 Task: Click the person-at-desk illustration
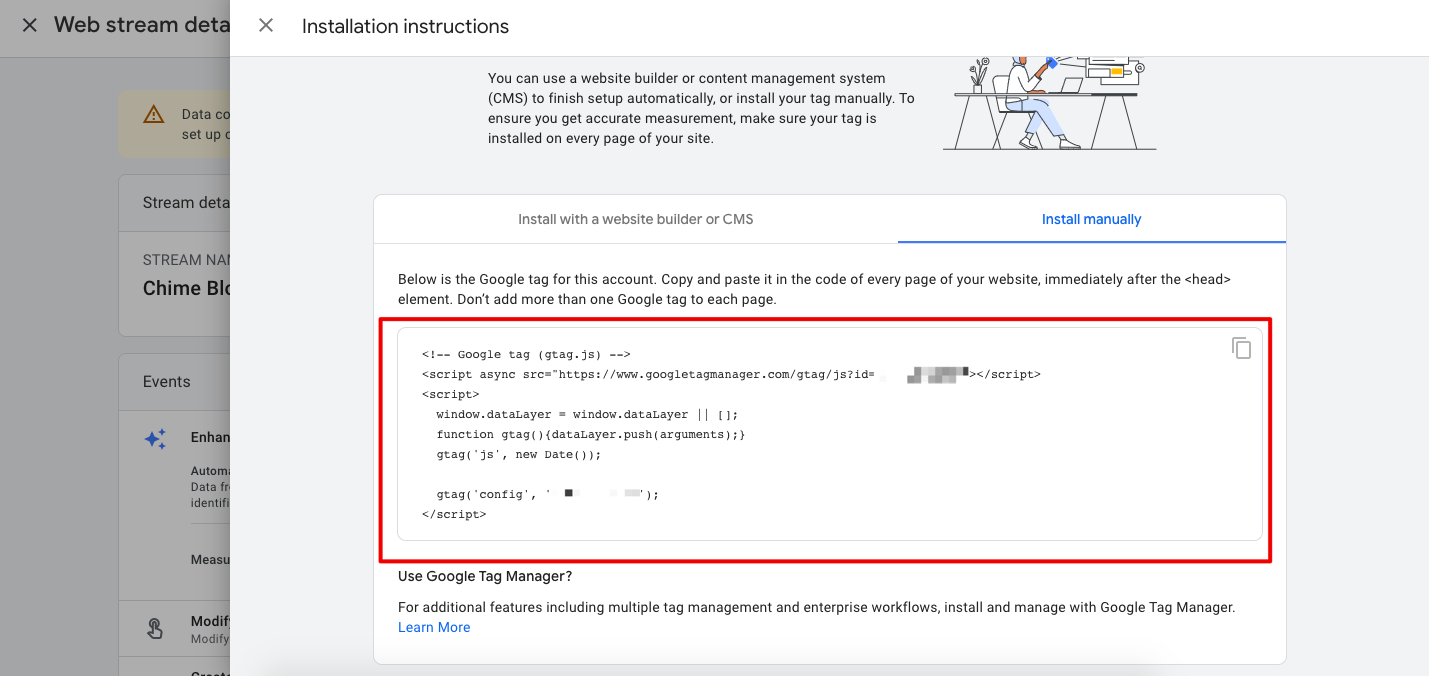1049,104
